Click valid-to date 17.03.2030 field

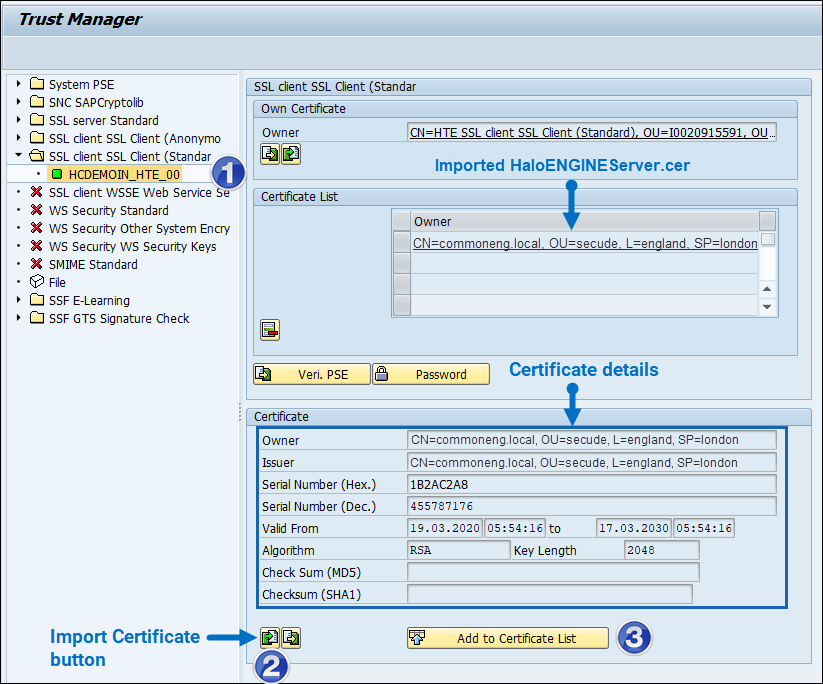coord(634,528)
